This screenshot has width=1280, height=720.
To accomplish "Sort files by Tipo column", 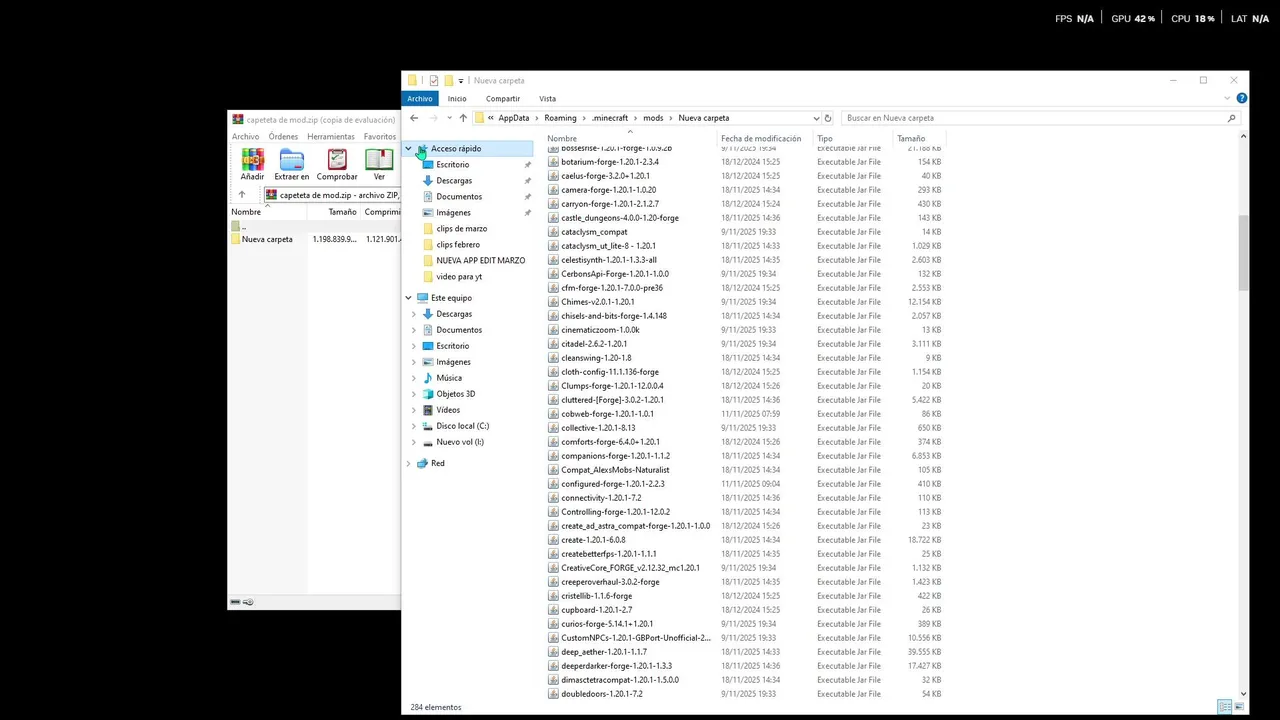I will point(824,139).
